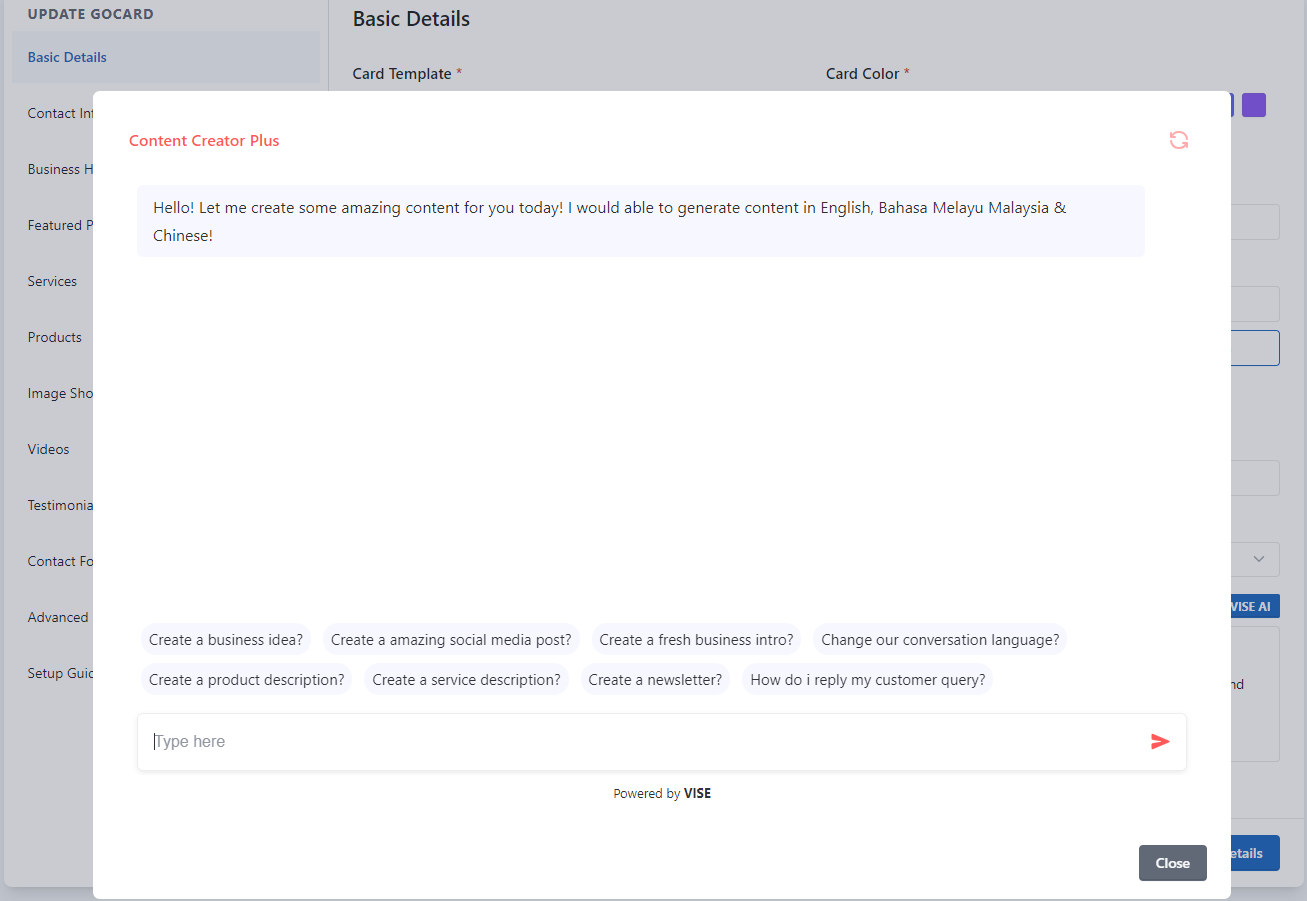
Task: Pick 'How do i reply my customer query?'
Action: point(867,680)
